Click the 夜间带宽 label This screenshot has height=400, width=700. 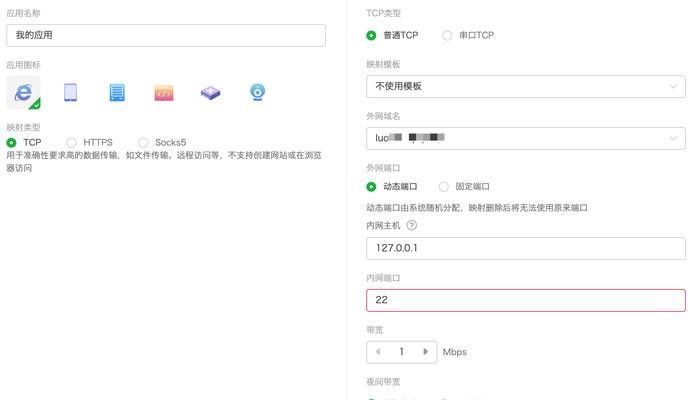[x=383, y=382]
